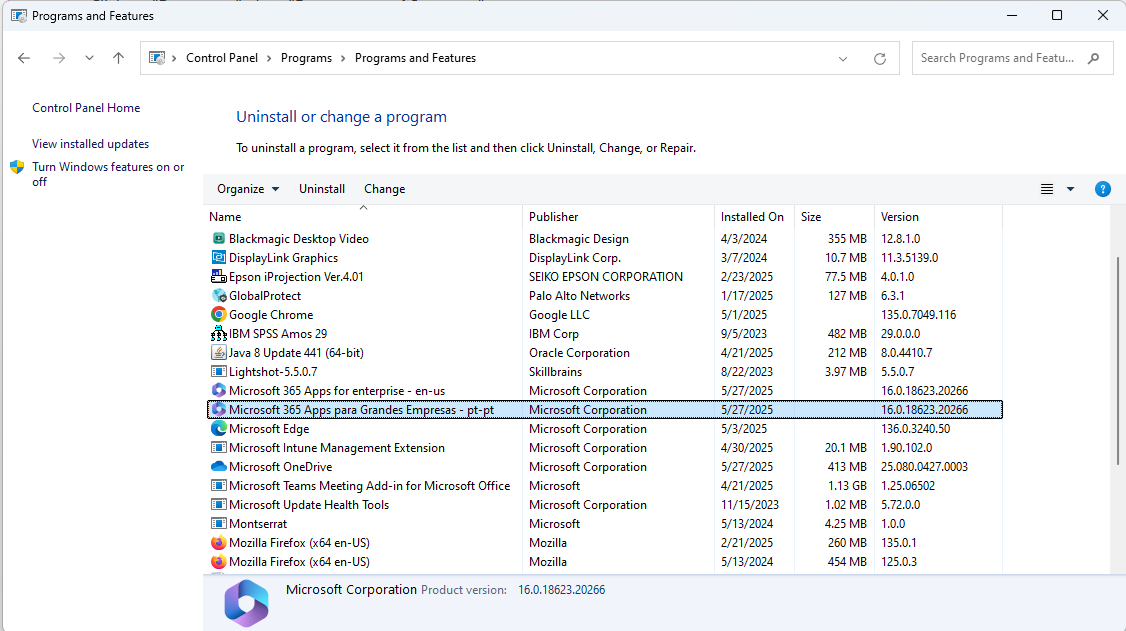Viewport: 1126px width, 631px height.
Task: Click the Microsoft 365 Apps pt-pt icon
Action: [218, 410]
